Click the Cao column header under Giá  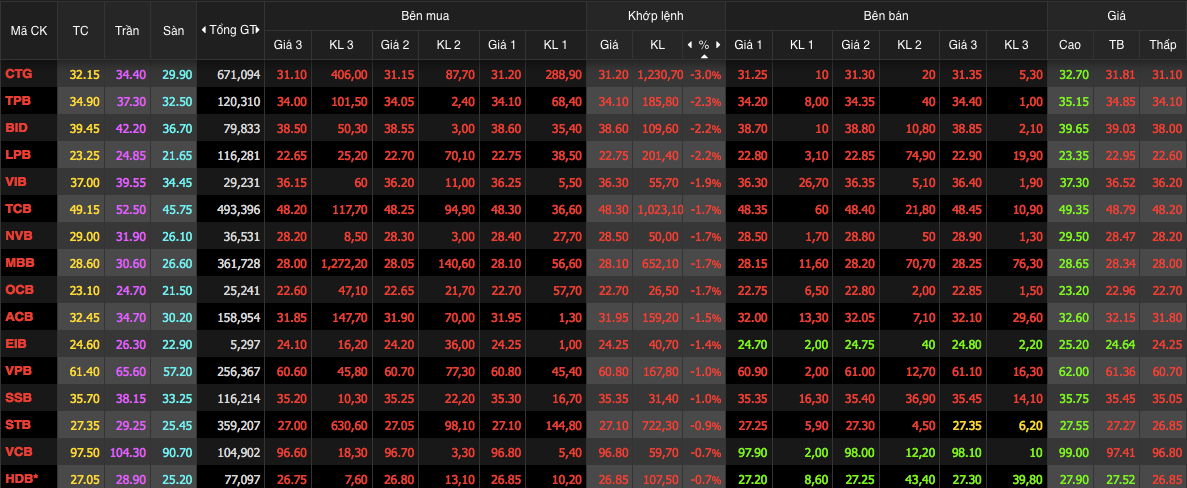(1069, 45)
